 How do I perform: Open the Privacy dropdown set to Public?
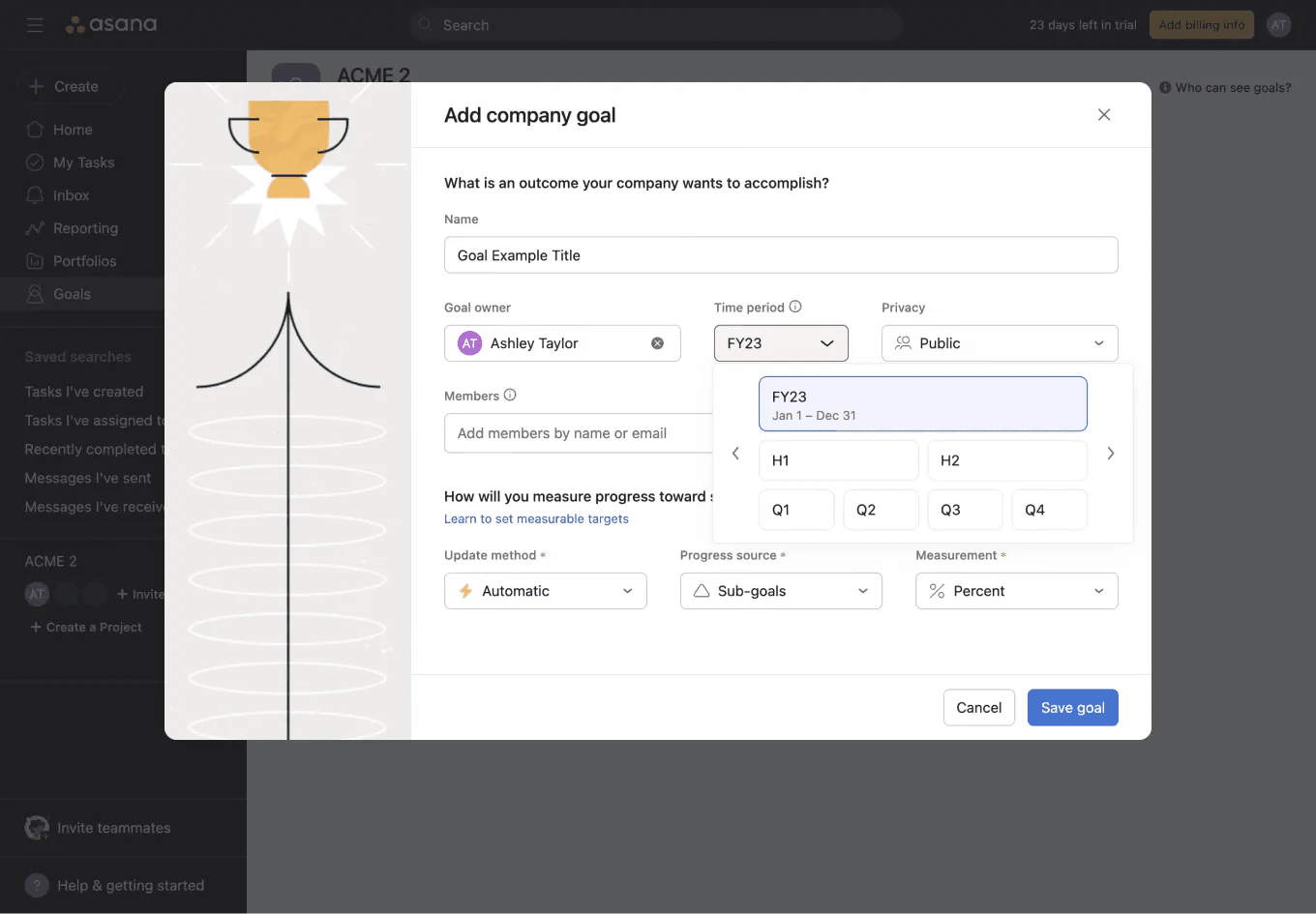point(999,343)
